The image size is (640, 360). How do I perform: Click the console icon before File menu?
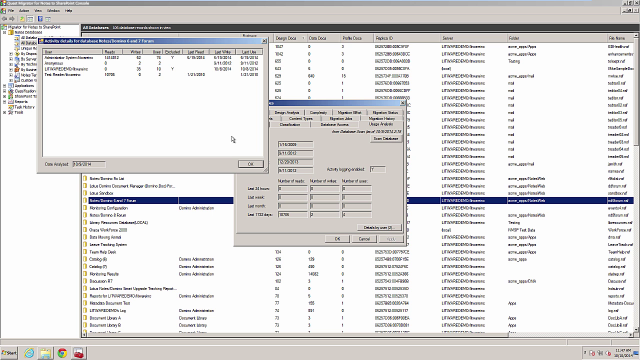coord(3,11)
